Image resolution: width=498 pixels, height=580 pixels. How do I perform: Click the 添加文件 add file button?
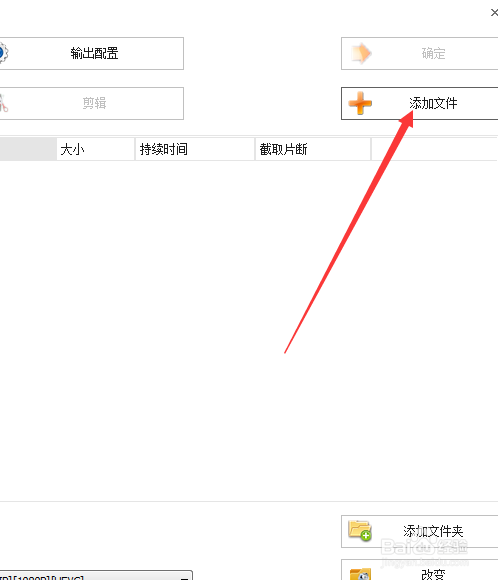point(420,103)
